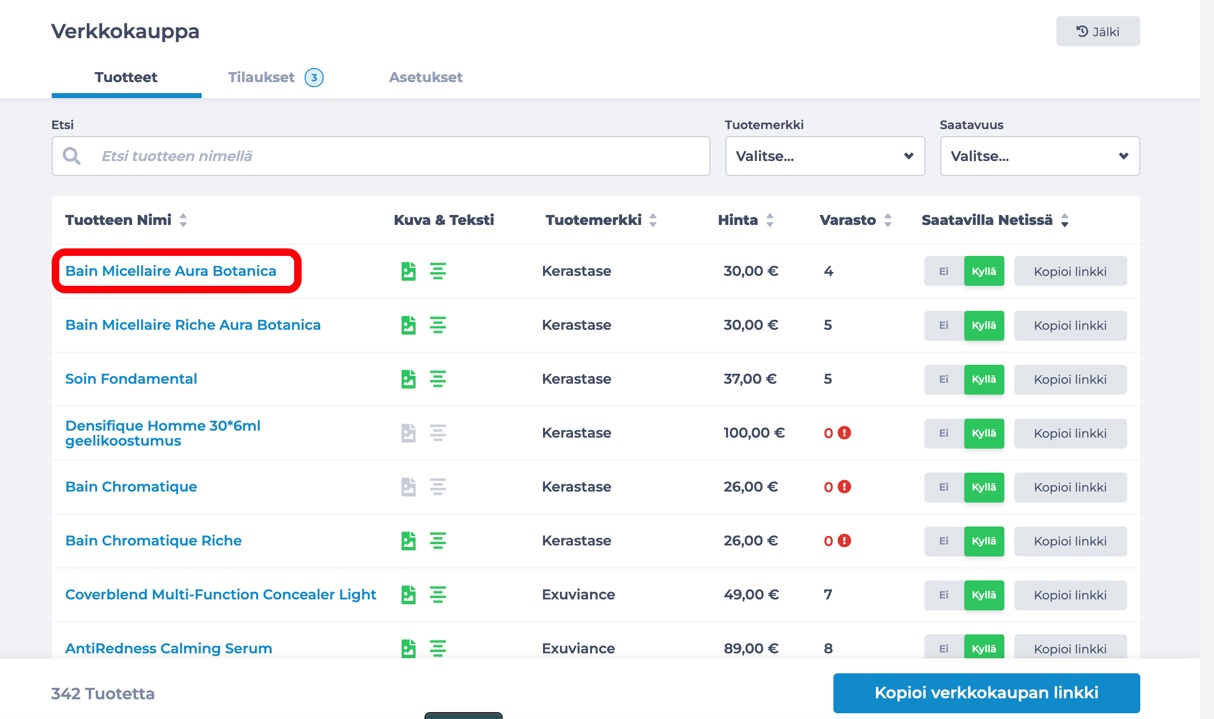Open image icon for AntiRedness Calming Serum

click(408, 649)
